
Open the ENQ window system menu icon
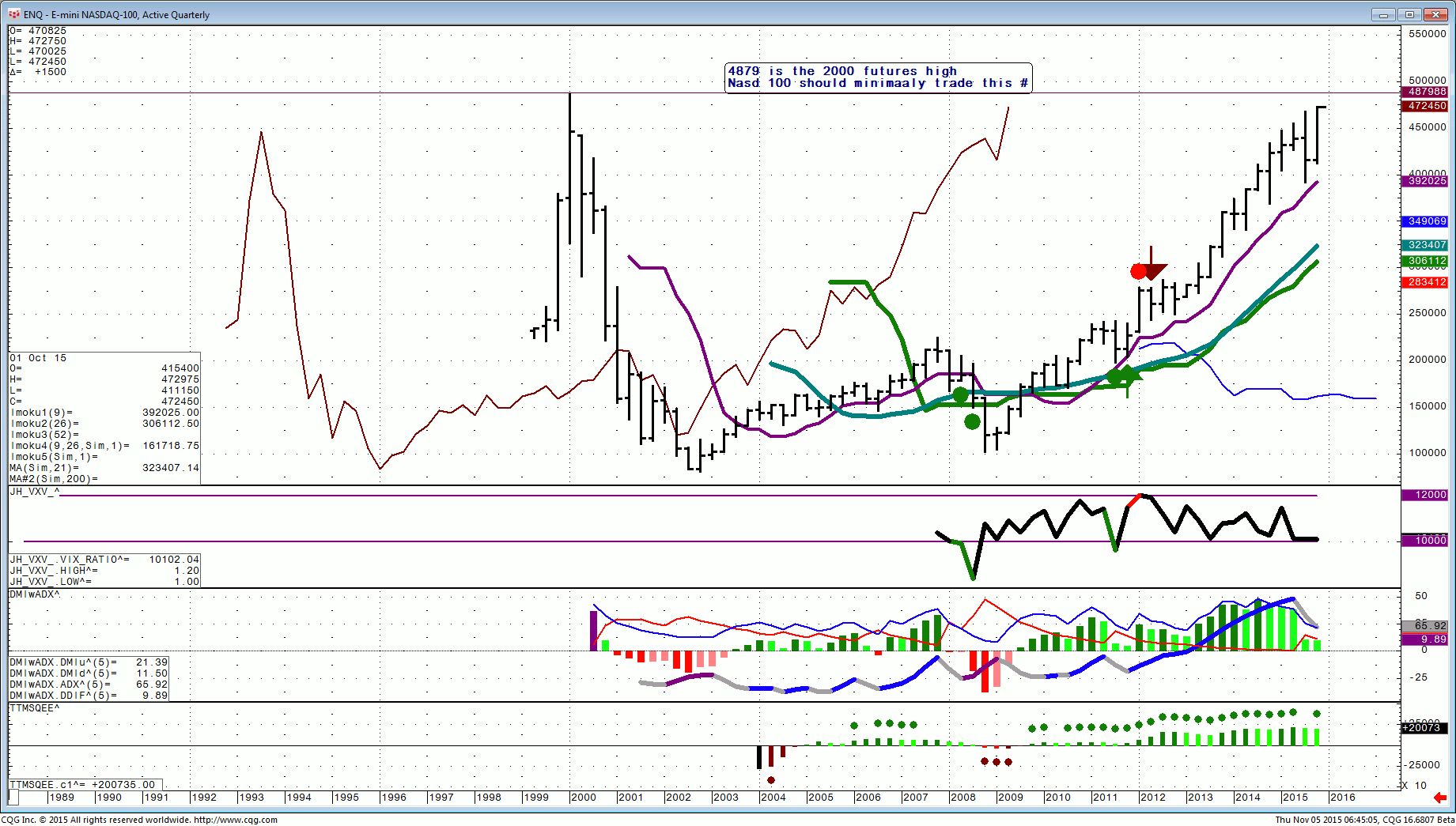click(14, 14)
